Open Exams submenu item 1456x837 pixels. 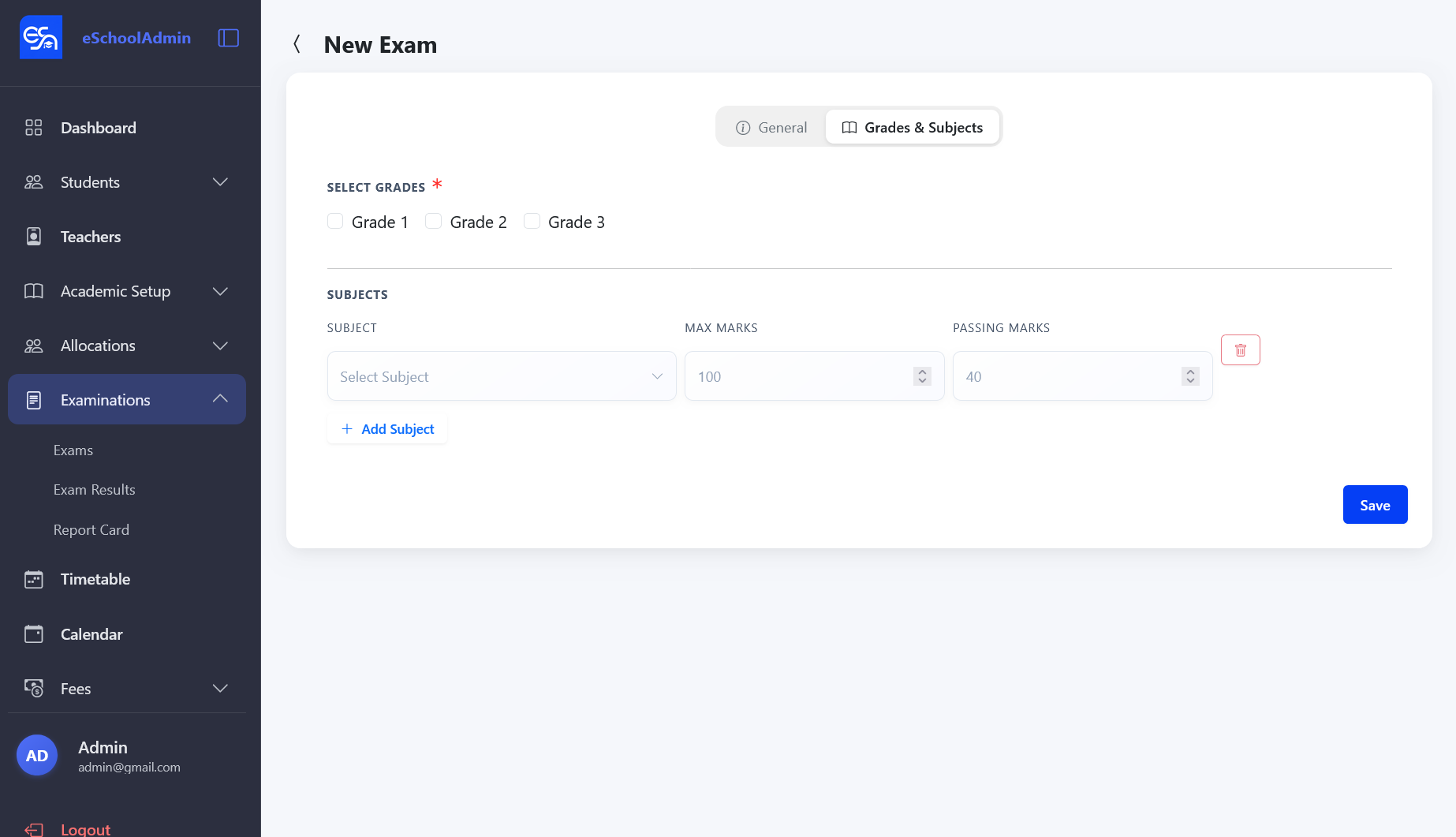coord(73,450)
